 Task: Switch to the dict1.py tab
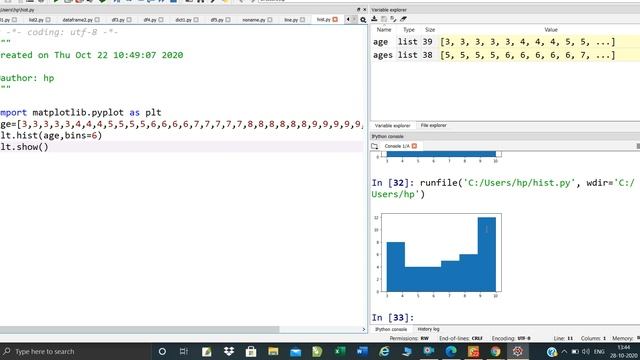pos(183,20)
